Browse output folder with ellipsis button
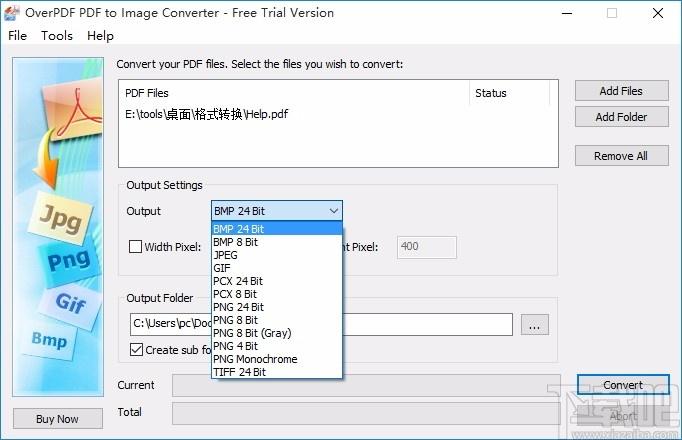The height and width of the screenshot is (440, 682). click(535, 325)
